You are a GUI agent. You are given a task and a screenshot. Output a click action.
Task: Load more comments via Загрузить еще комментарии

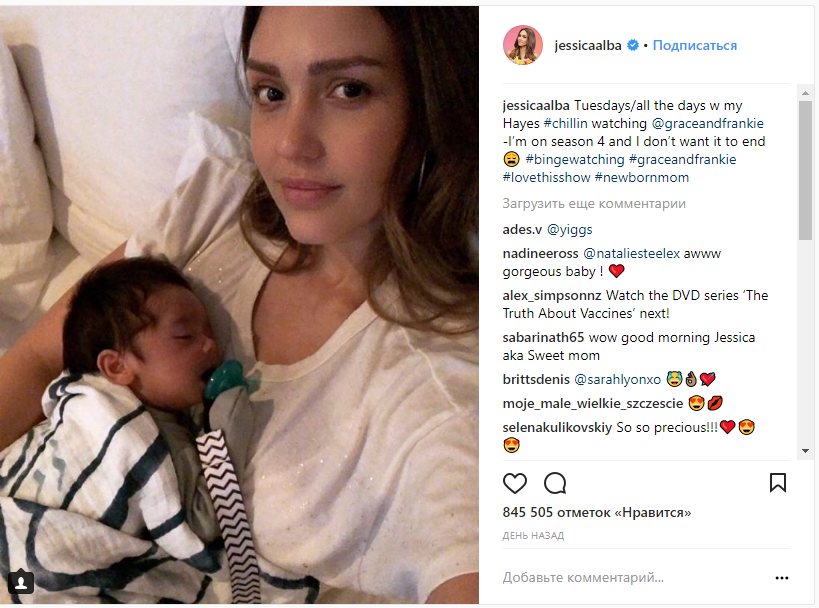tap(594, 204)
